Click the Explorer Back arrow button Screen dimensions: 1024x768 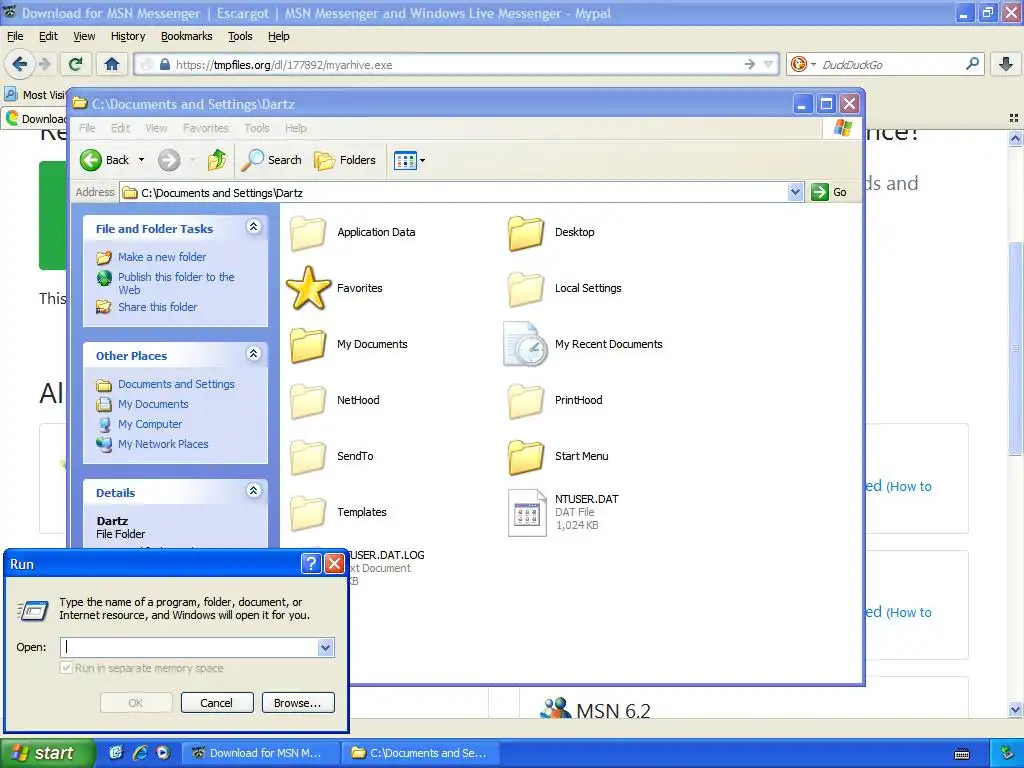point(91,160)
